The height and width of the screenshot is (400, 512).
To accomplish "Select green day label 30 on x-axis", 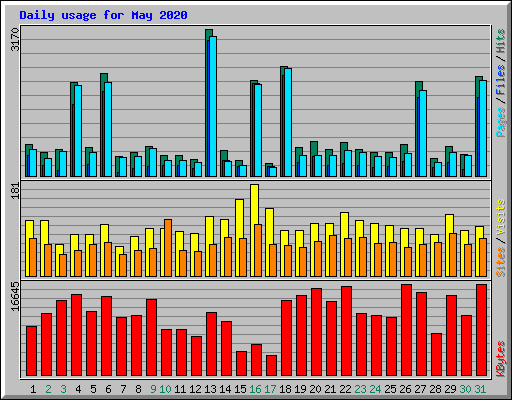I will coord(465,389).
